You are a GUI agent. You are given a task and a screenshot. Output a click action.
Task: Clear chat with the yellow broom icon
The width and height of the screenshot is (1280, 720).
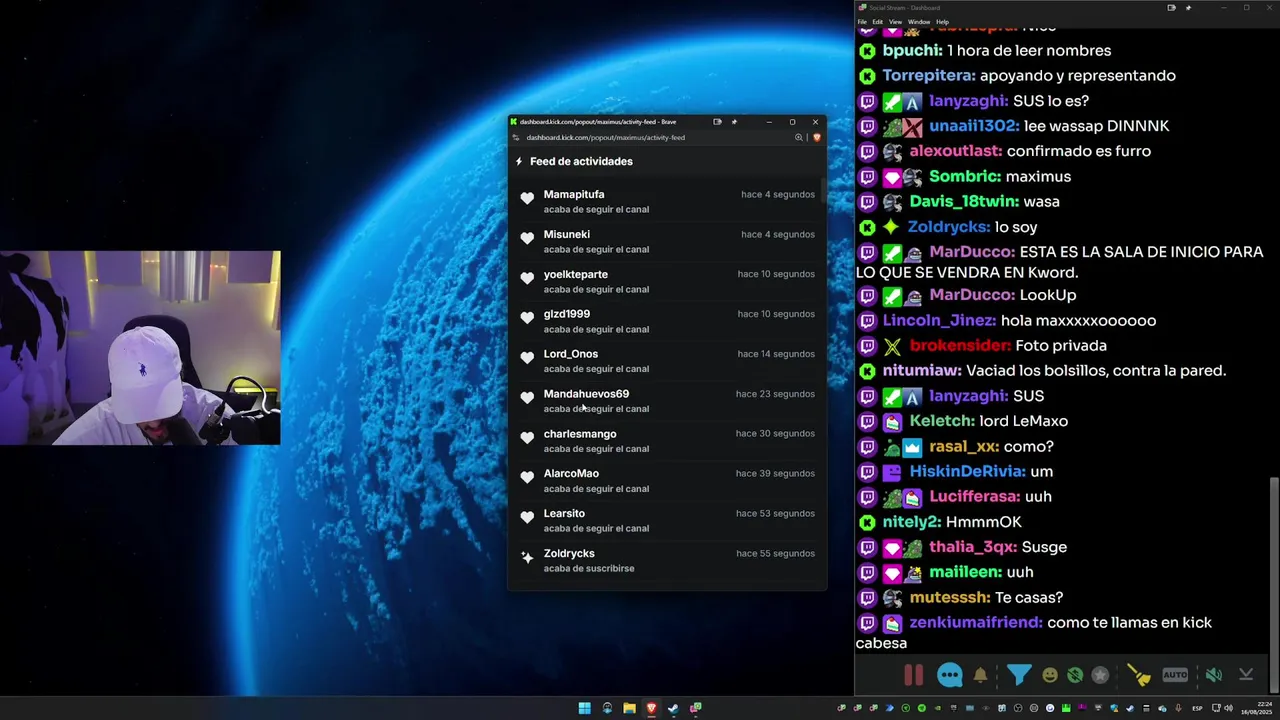[x=1138, y=675]
